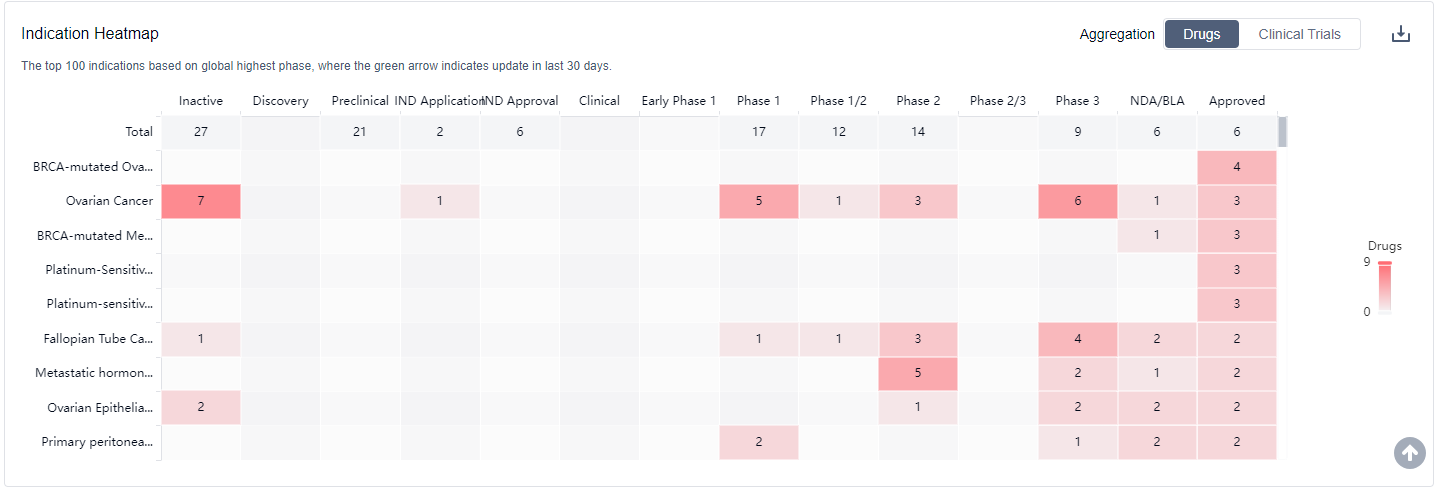Select the Platinum-Sensitiv... row label
1438x489 pixels.
click(99, 270)
